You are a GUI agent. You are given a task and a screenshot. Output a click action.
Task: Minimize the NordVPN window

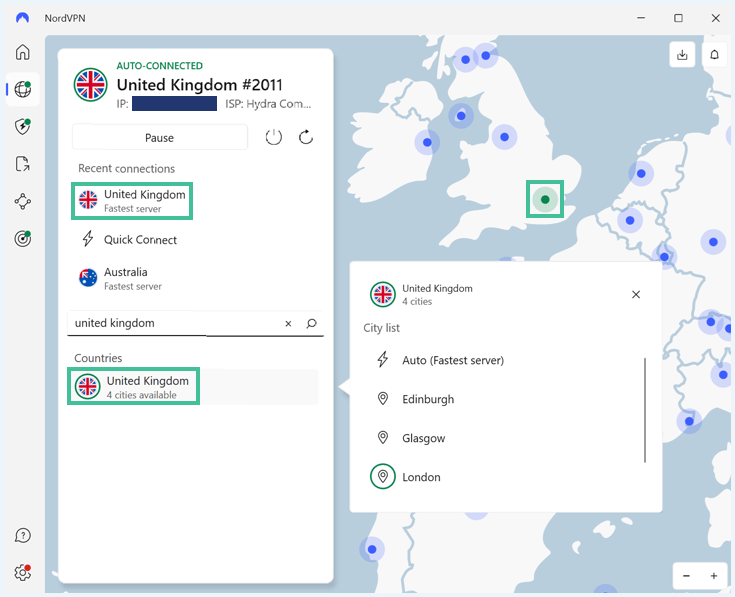[641, 18]
